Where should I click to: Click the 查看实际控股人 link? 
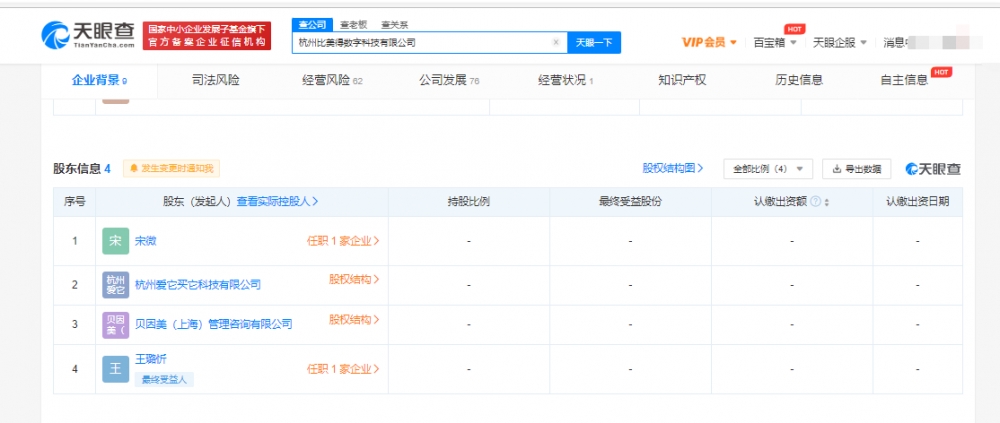click(x=277, y=202)
